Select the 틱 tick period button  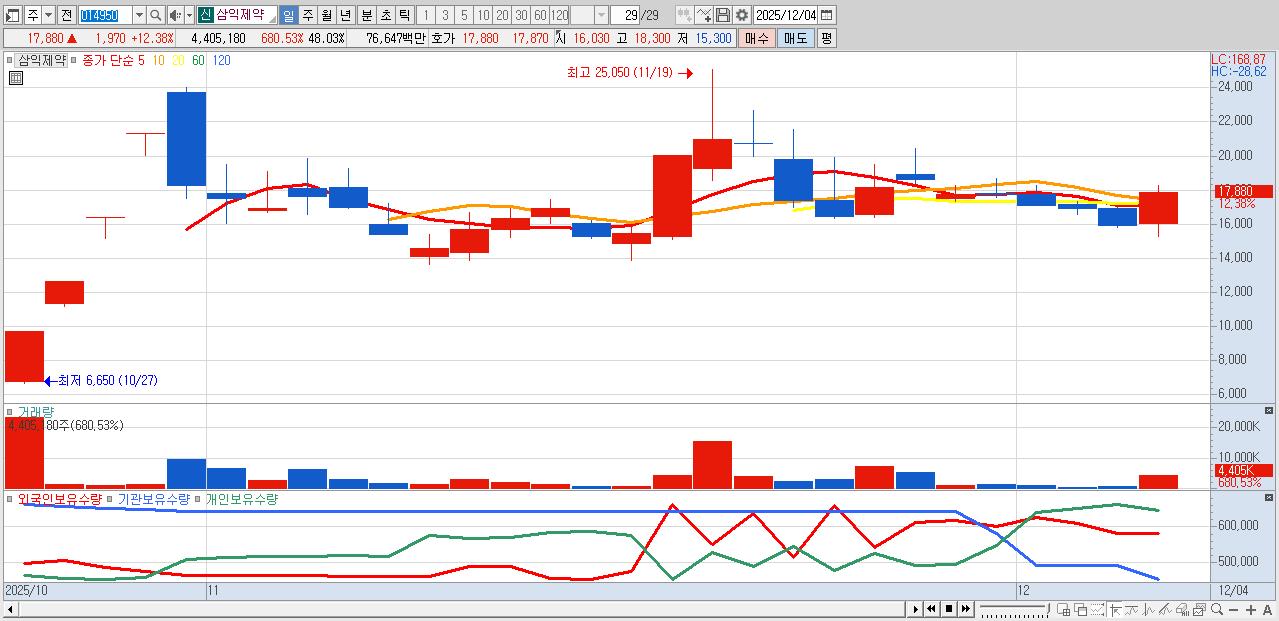404,15
